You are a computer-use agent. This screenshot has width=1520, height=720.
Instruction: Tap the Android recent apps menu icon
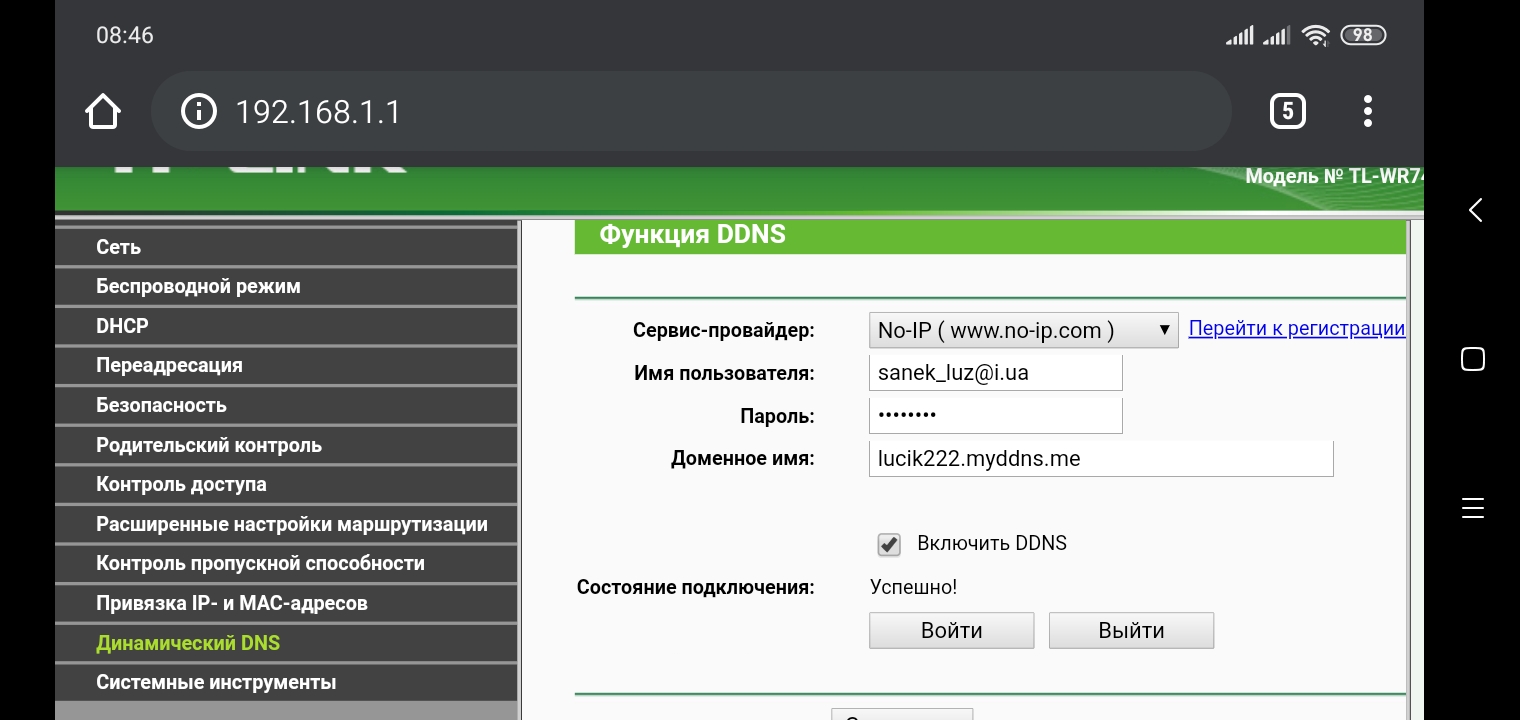tap(1472, 507)
